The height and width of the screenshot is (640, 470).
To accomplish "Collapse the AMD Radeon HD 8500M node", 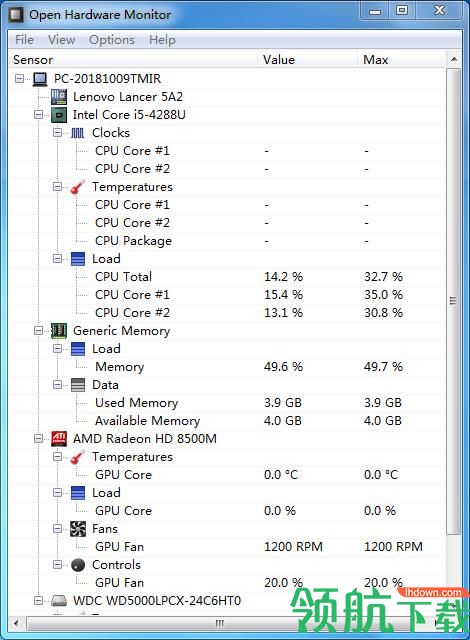I will [x=38, y=439].
